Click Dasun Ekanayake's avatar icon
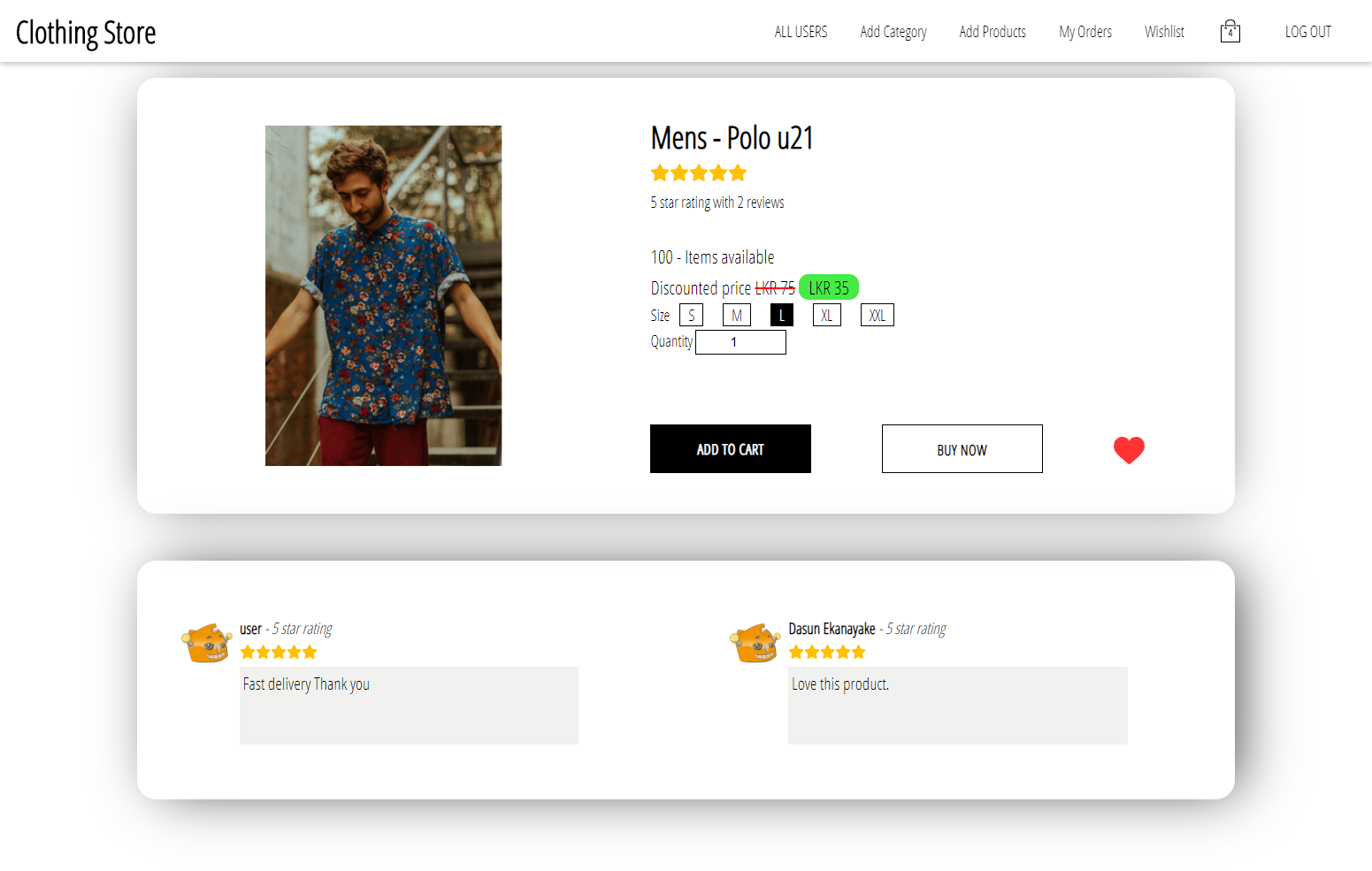This screenshot has width=1372, height=871. [x=755, y=643]
